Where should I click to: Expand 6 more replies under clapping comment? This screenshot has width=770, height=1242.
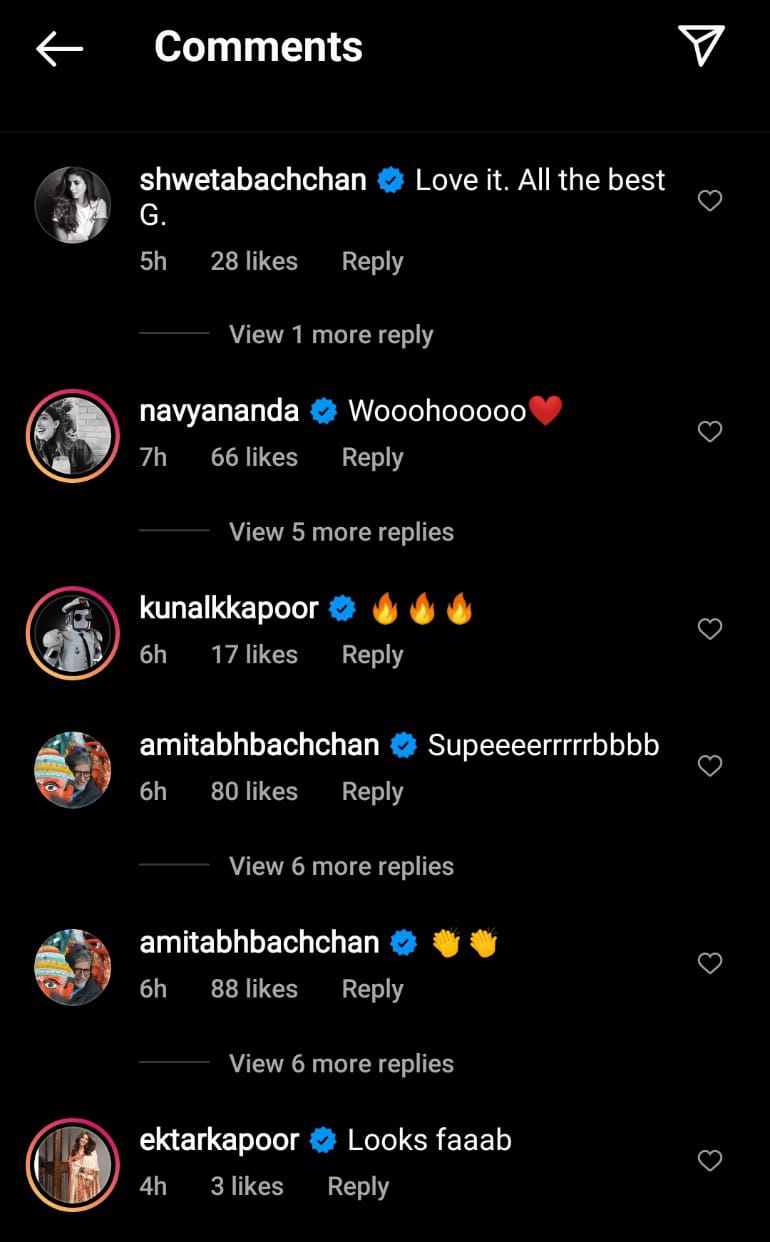(x=341, y=1064)
